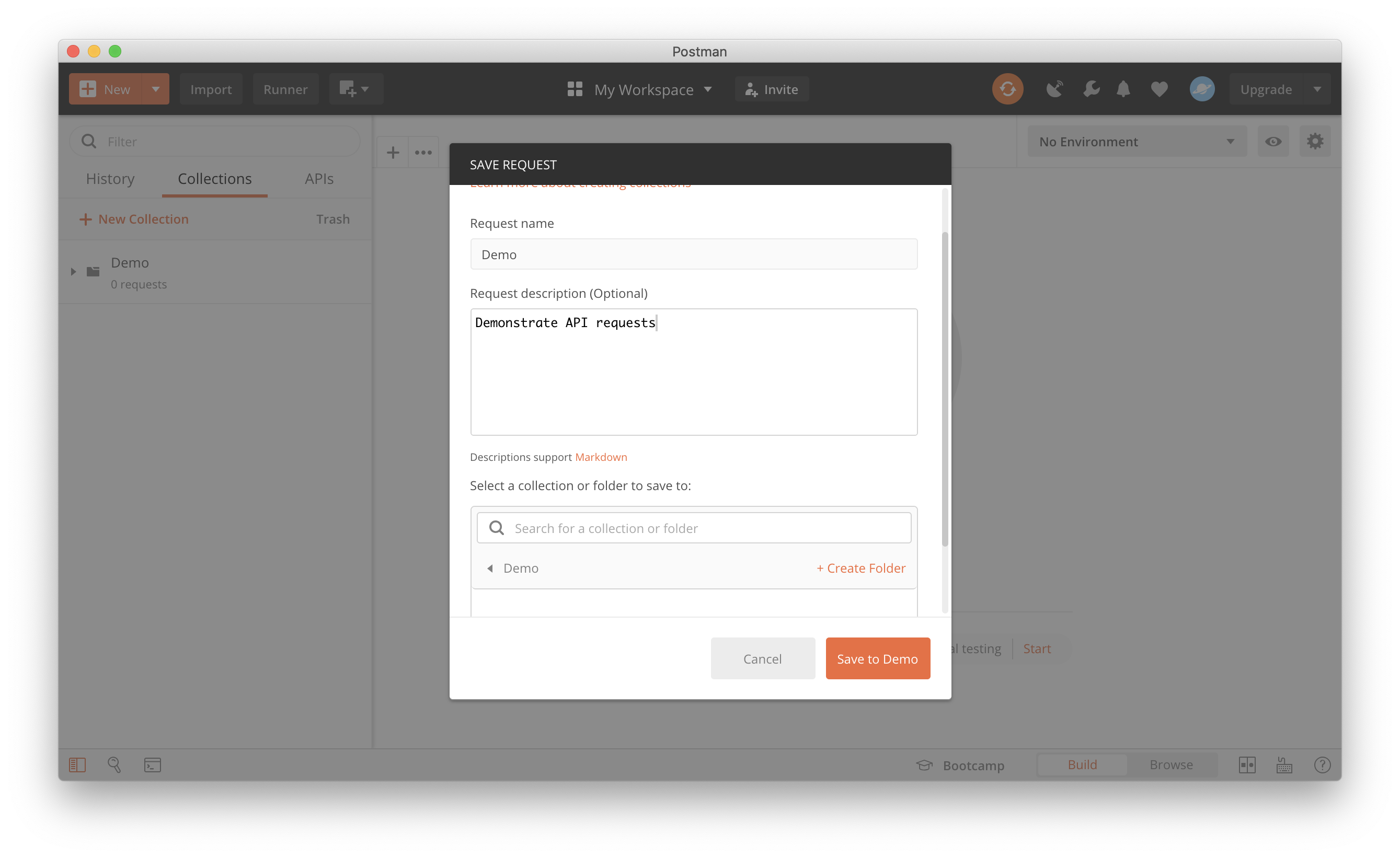Image resolution: width=1400 pixels, height=858 pixels.
Task: Switch to the APIs tab
Action: [319, 179]
